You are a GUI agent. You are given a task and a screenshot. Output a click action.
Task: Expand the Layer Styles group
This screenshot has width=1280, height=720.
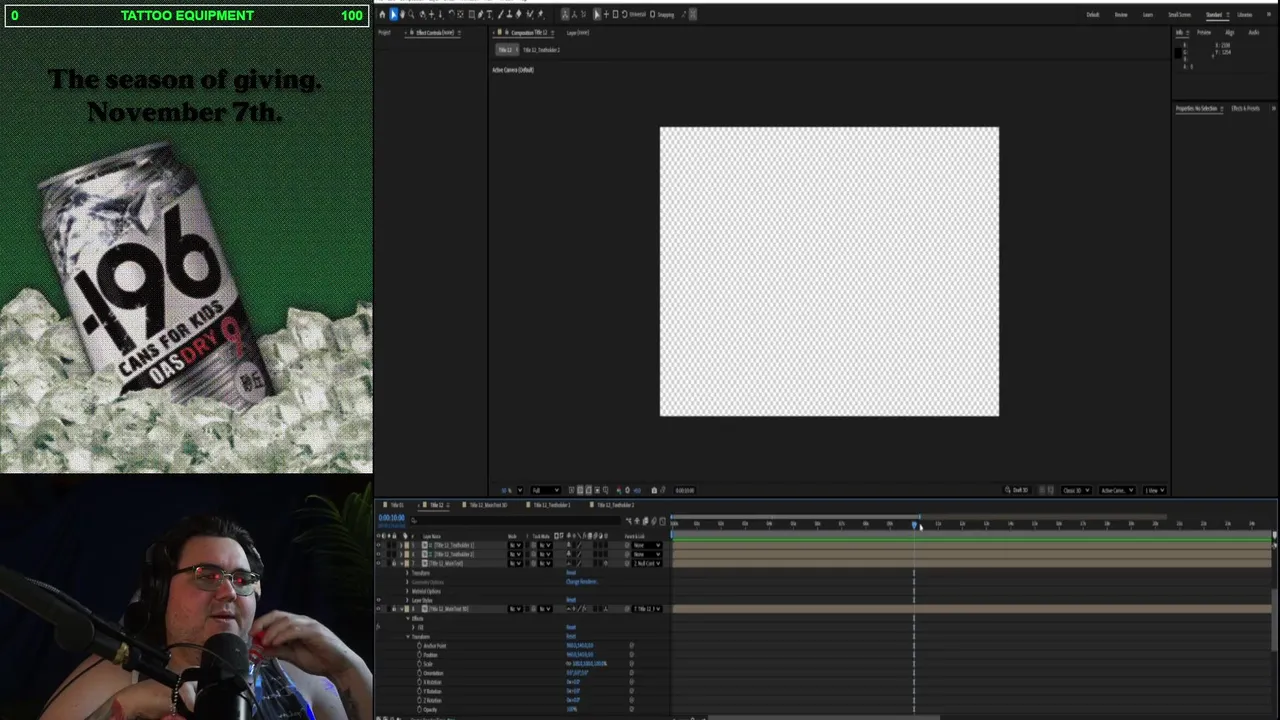pos(407,600)
